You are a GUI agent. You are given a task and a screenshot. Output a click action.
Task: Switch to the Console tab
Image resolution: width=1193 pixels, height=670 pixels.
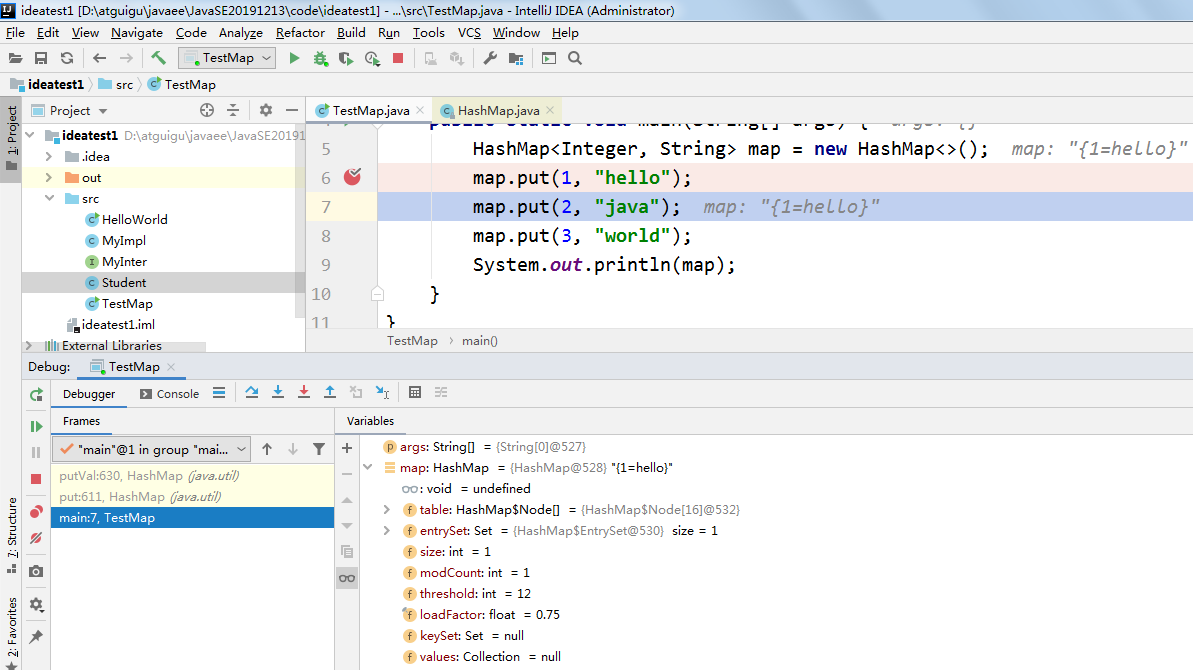click(169, 394)
